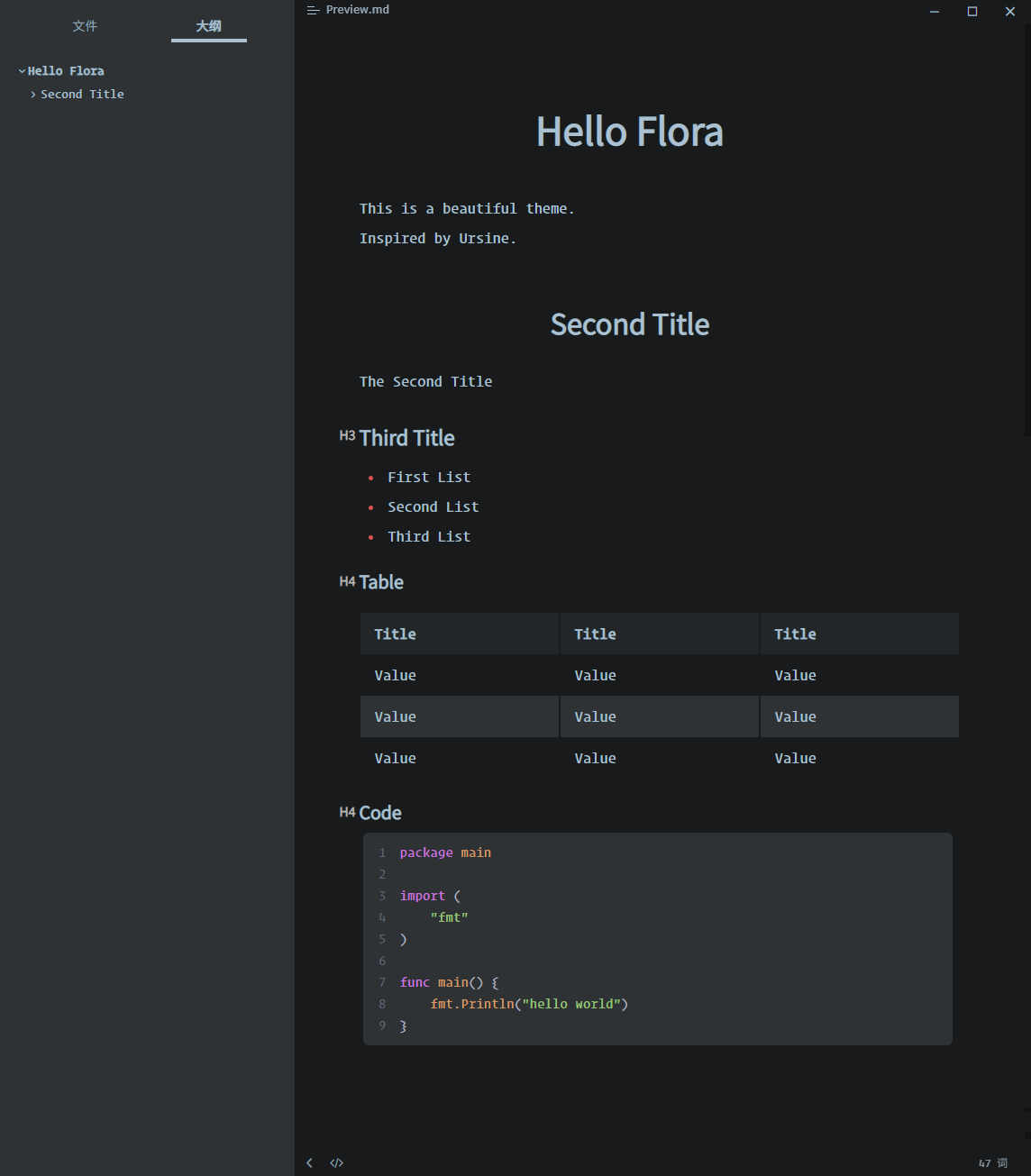1031x1176 pixels.
Task: Select the code block's line numbers gutter
Action: (x=382, y=938)
